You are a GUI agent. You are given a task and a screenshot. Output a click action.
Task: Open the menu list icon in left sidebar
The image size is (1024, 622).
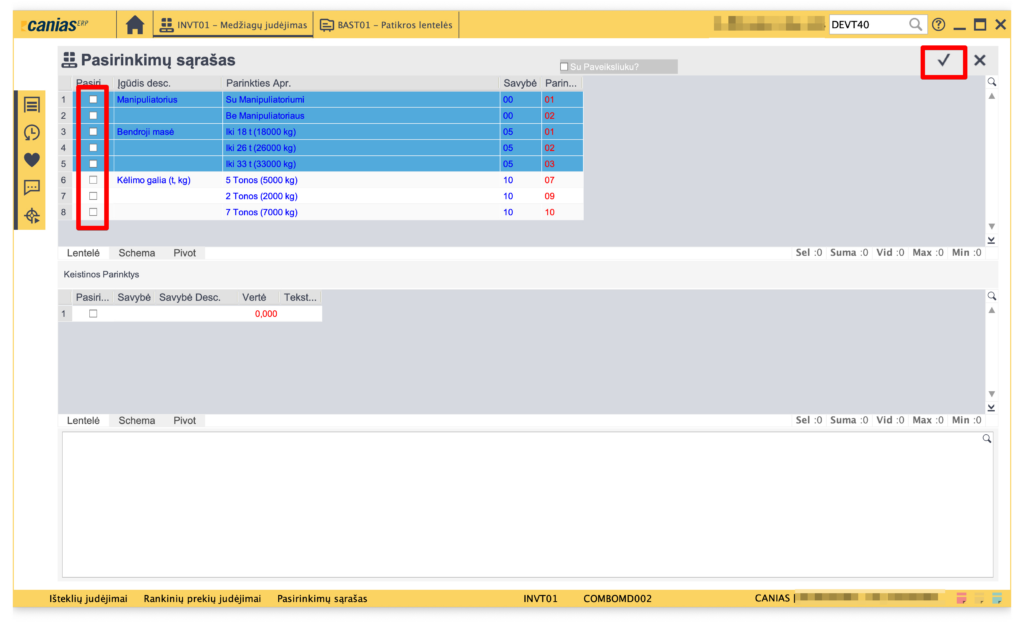(32, 105)
